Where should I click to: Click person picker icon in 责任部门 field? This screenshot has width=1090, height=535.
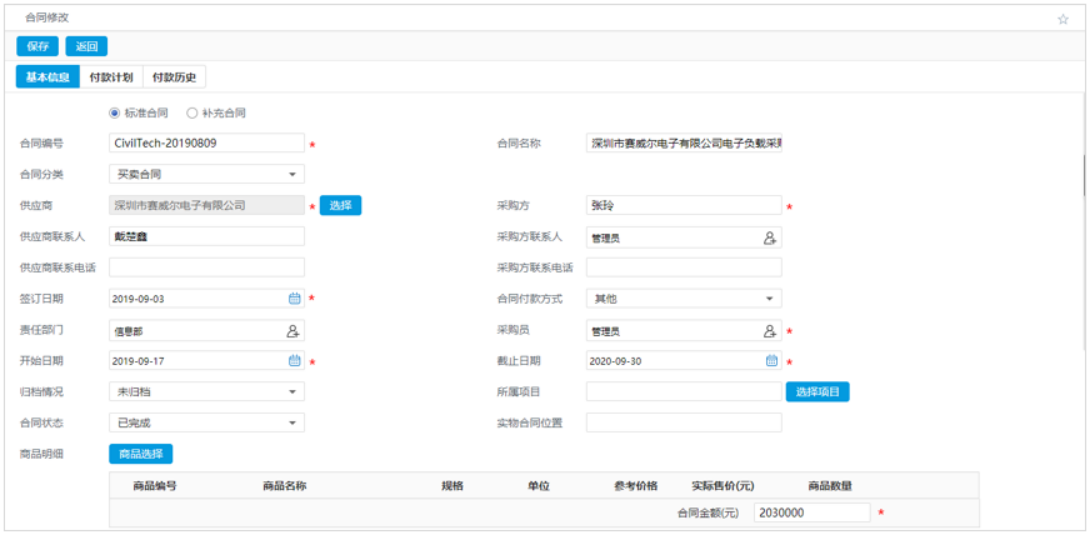[x=293, y=330]
